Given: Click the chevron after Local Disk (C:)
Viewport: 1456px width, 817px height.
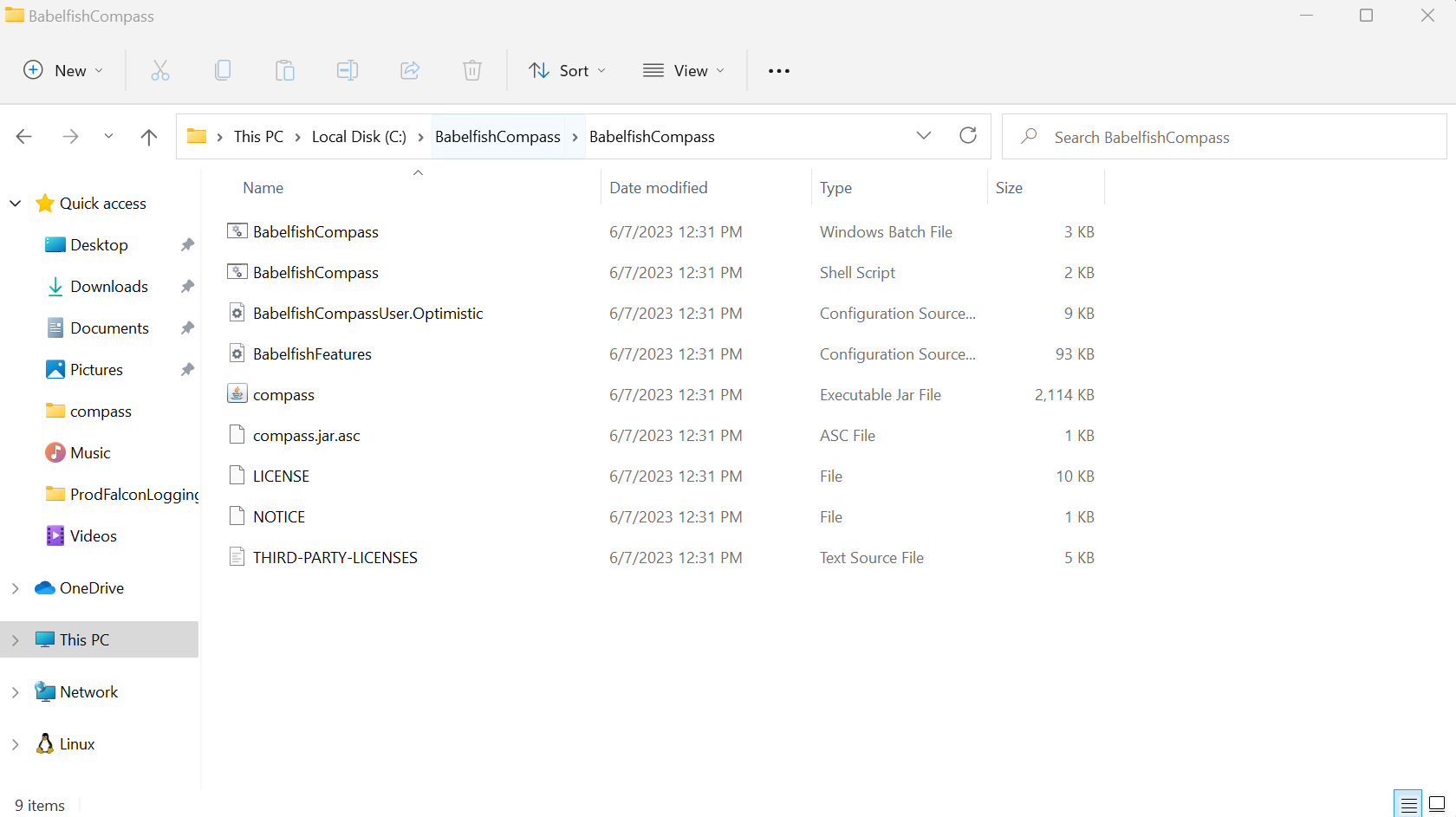Looking at the screenshot, I should [420, 137].
